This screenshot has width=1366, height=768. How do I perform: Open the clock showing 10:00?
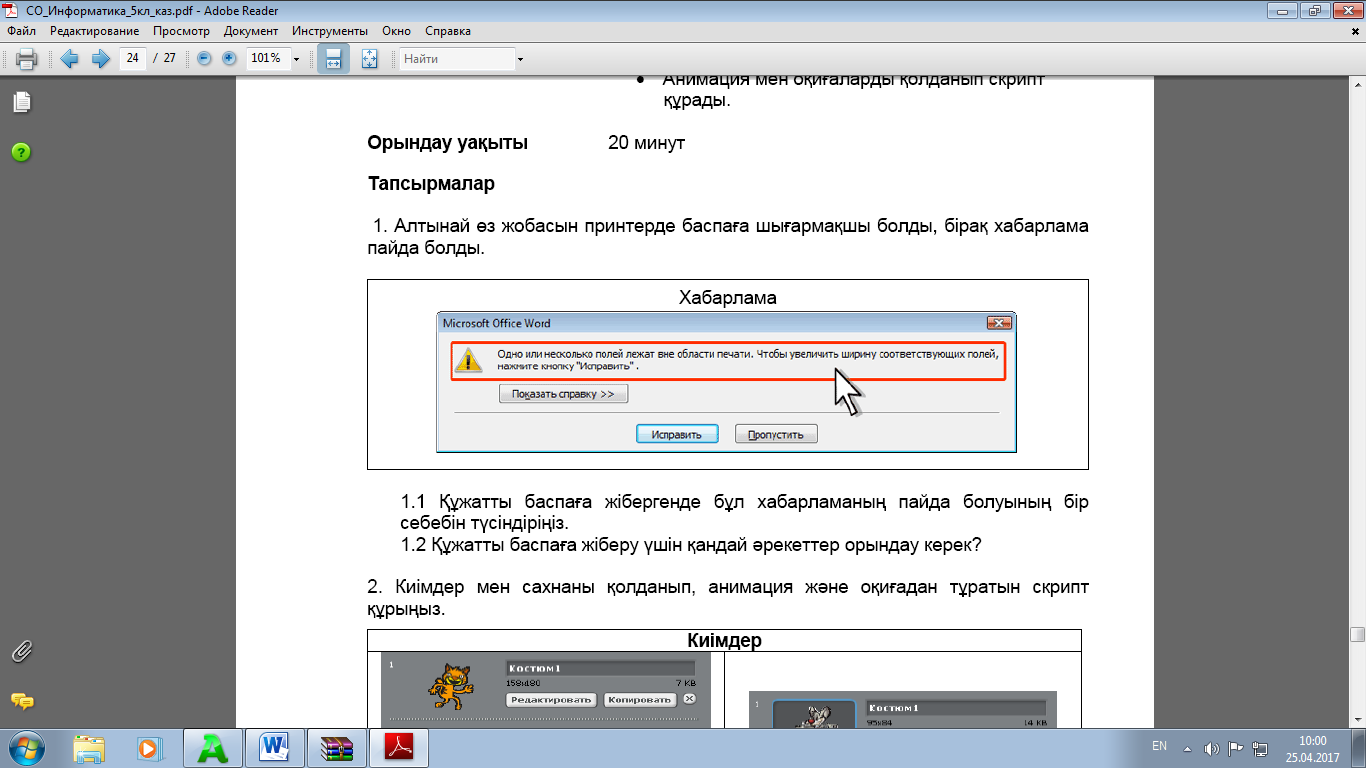click(x=1313, y=741)
